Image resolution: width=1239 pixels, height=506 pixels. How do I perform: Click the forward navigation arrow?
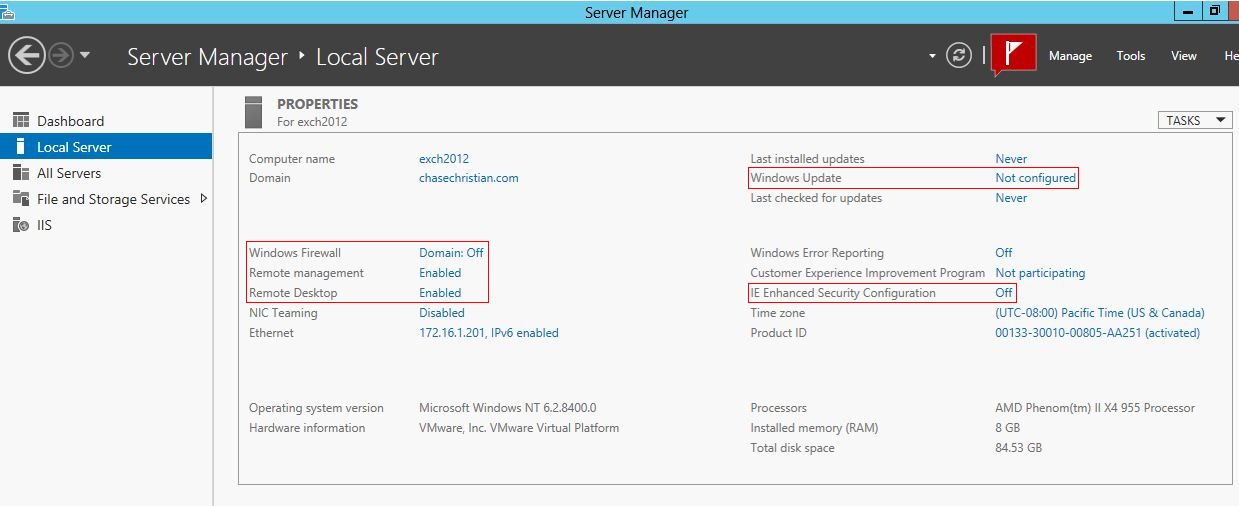click(x=61, y=56)
